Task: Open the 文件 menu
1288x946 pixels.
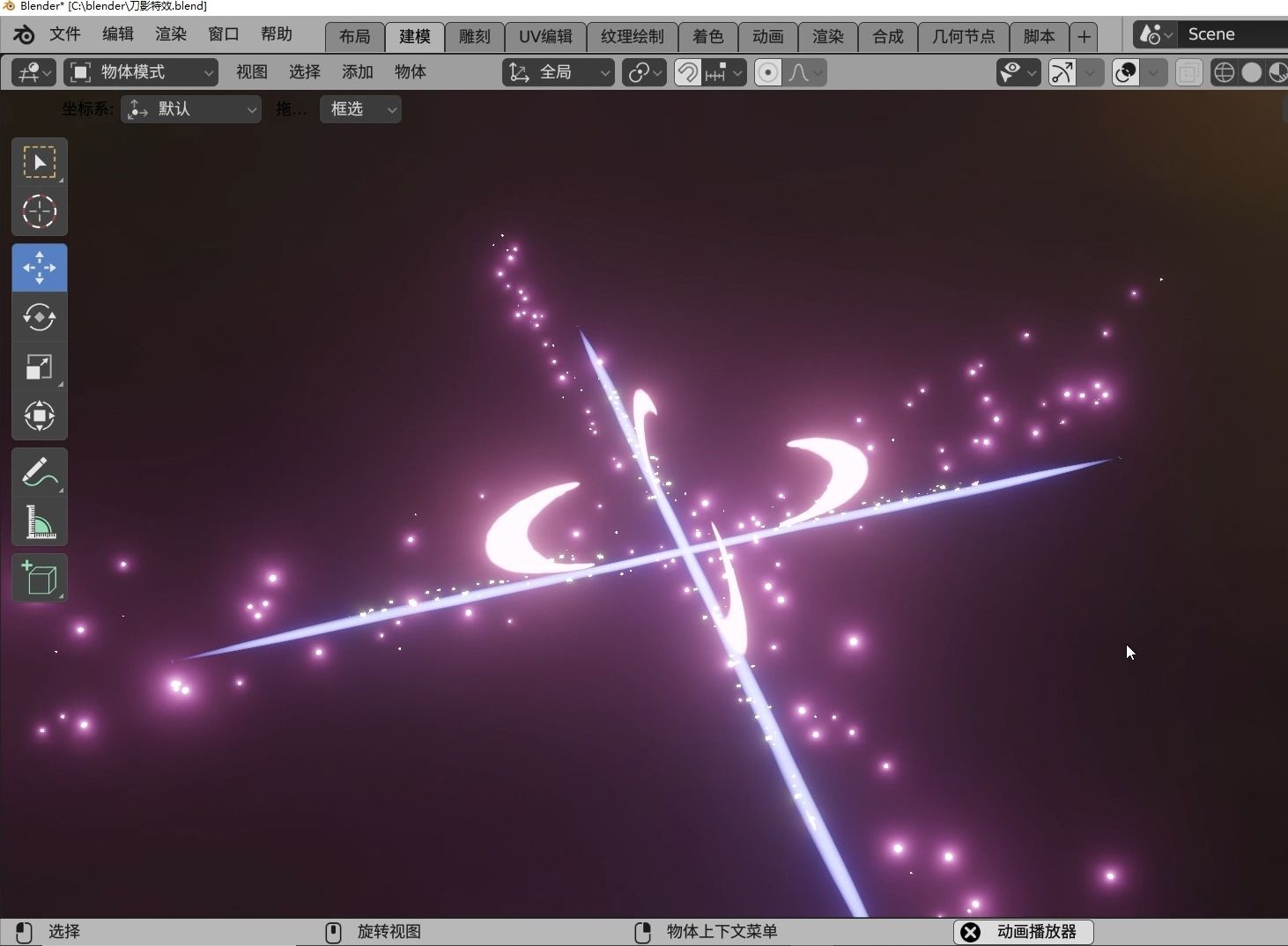Action: (x=65, y=34)
